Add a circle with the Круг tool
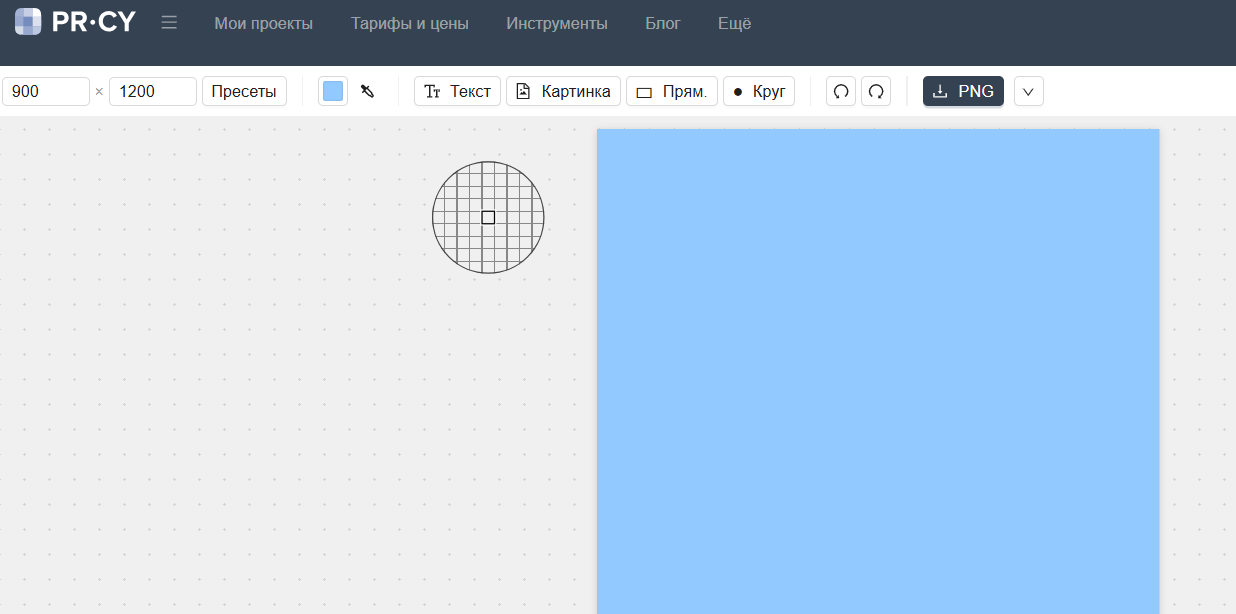Screen dimensions: 1236x614 [x=758, y=91]
